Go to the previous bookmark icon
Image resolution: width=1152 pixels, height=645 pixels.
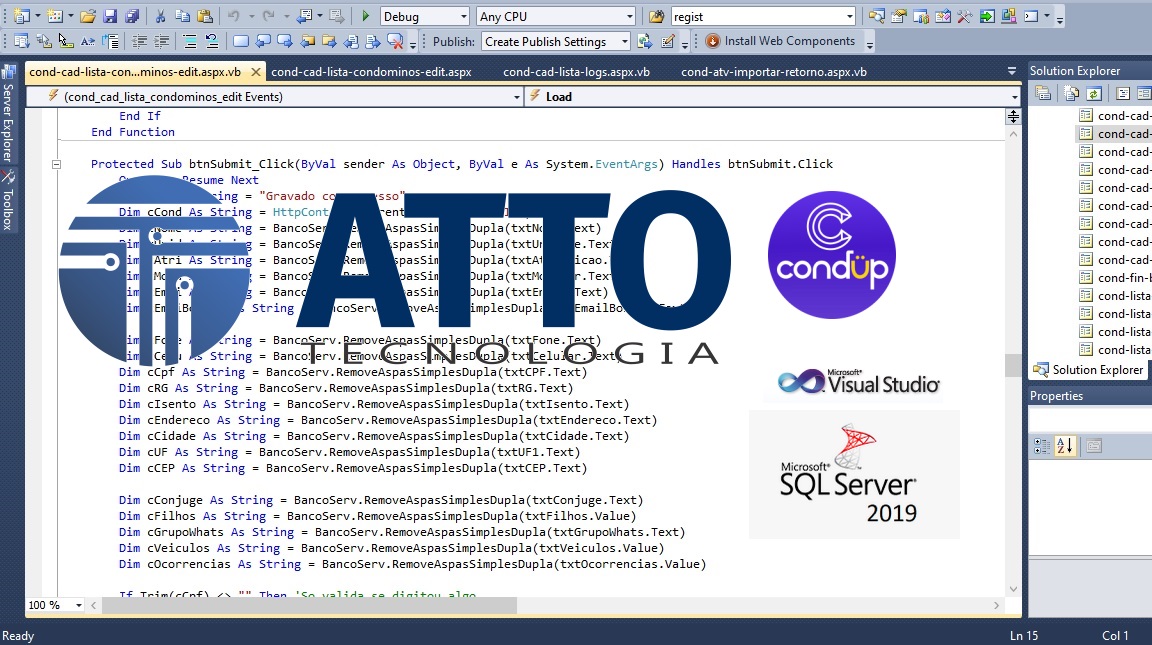pos(262,42)
